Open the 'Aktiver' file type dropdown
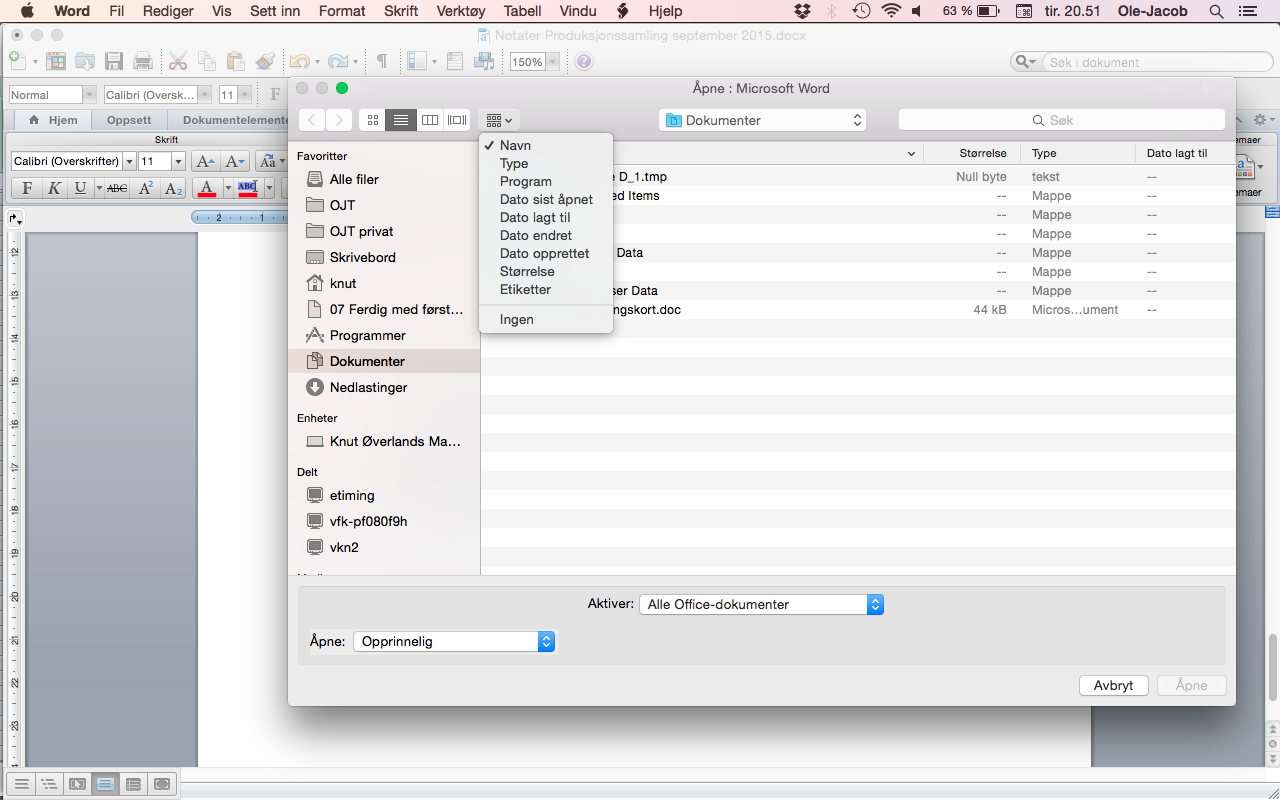This screenshot has height=800, width=1280. pos(761,604)
